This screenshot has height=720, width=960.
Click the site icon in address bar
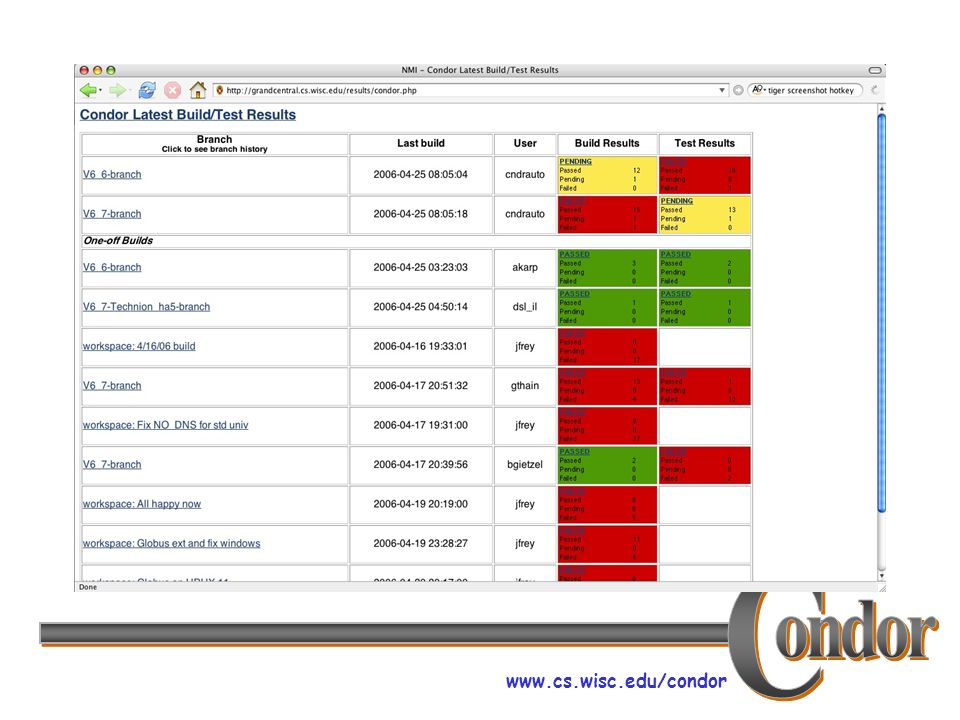pyautogui.click(x=219, y=91)
